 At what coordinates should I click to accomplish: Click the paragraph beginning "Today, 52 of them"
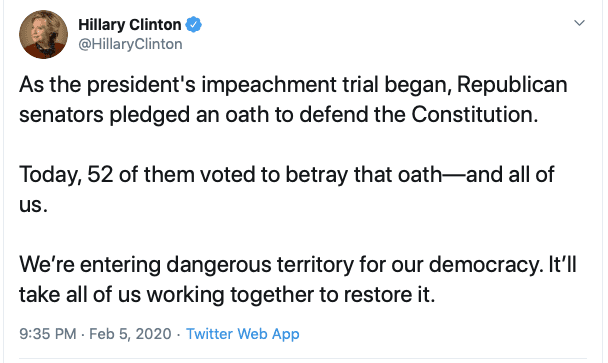[287, 190]
